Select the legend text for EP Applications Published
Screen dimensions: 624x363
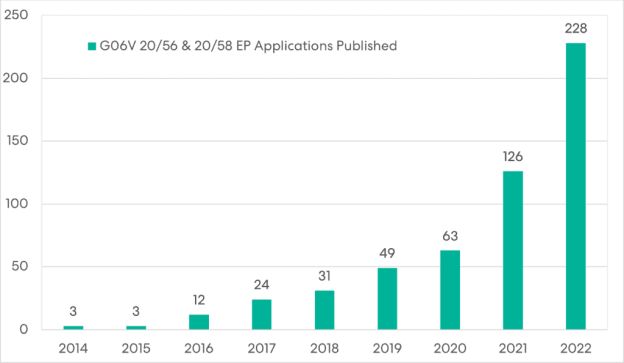(248, 46)
